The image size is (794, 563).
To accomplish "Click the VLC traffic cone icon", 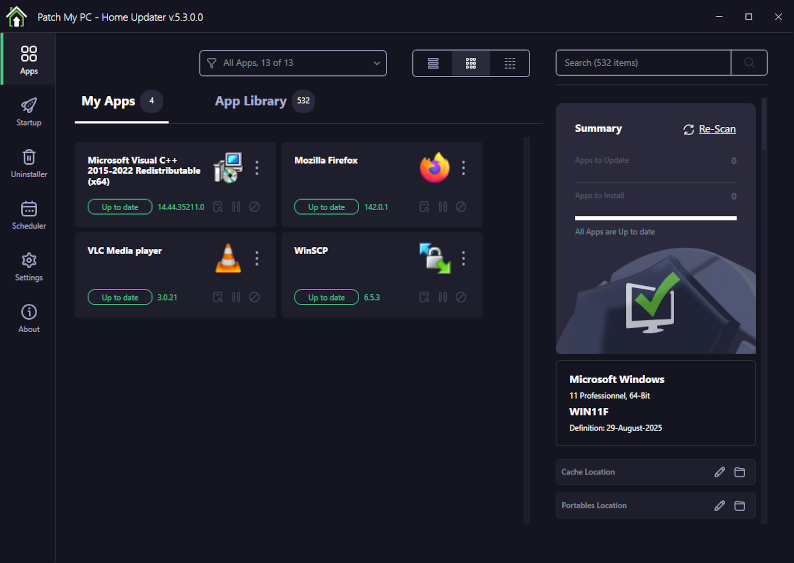I will [x=228, y=258].
